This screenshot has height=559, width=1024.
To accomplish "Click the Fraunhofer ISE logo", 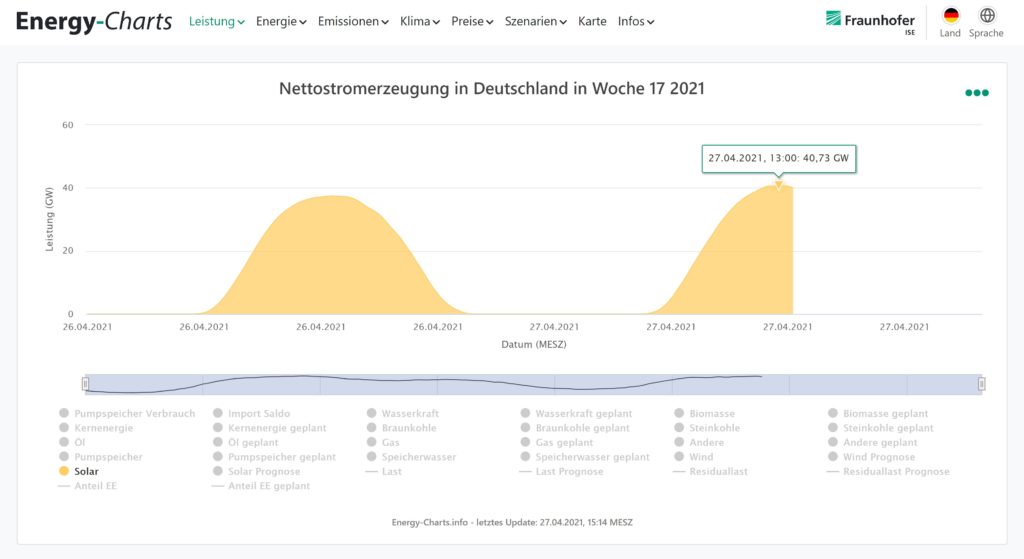I will tap(869, 21).
